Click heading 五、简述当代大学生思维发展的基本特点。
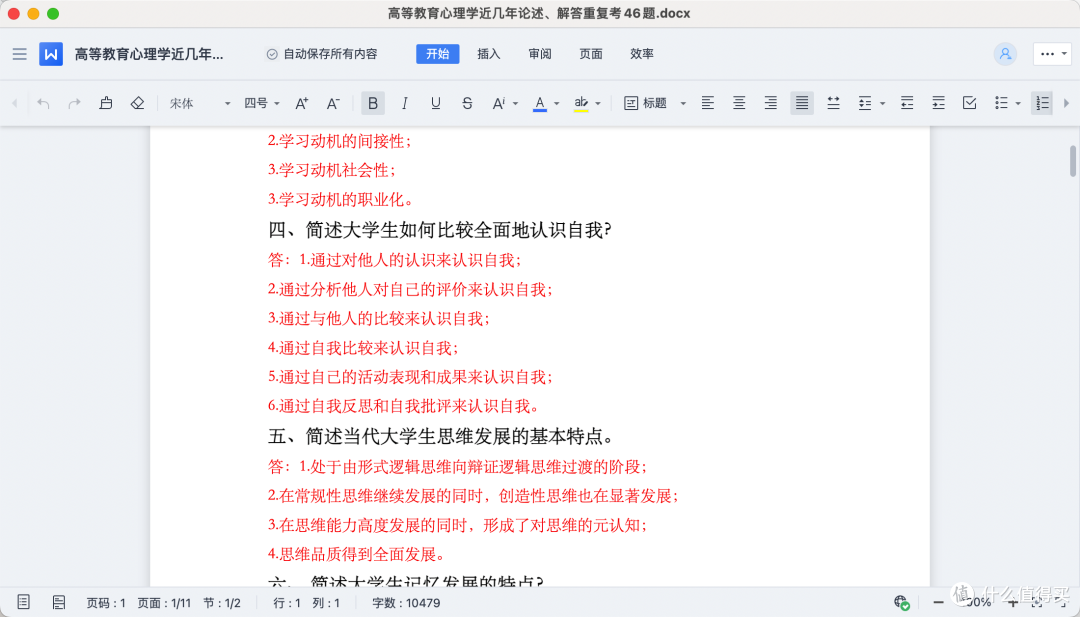Screen dimensions: 1080x617 point(441,437)
